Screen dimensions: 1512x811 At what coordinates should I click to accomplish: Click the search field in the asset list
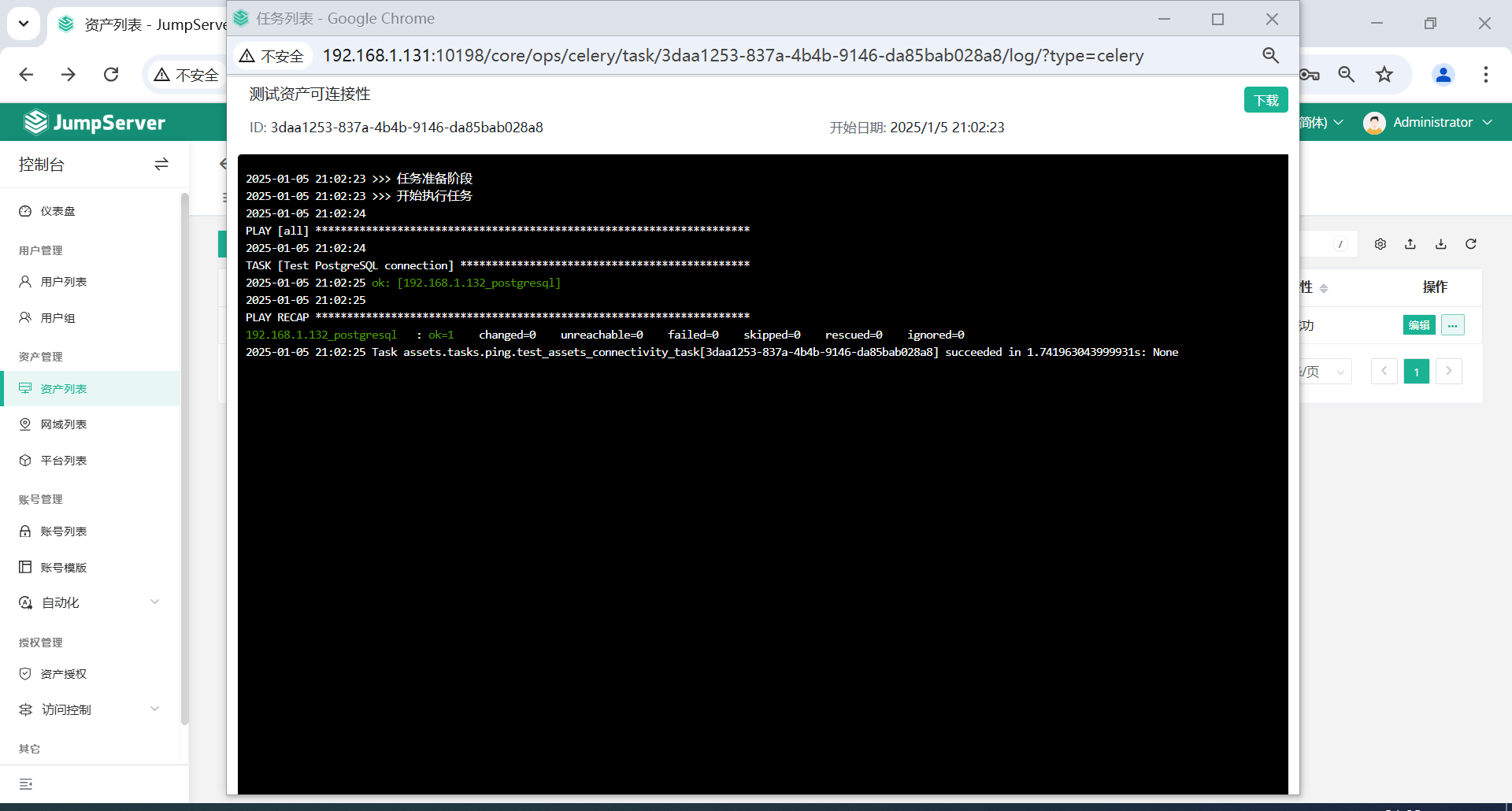point(1327,244)
